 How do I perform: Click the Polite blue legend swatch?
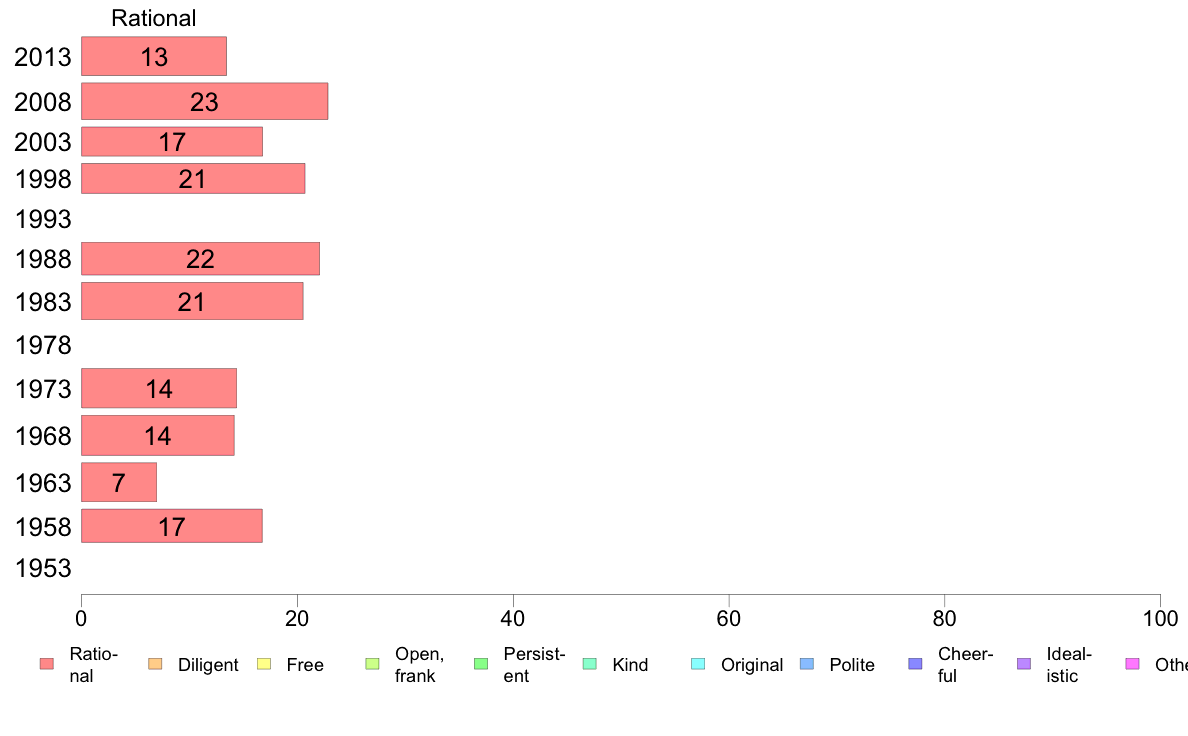pos(807,664)
